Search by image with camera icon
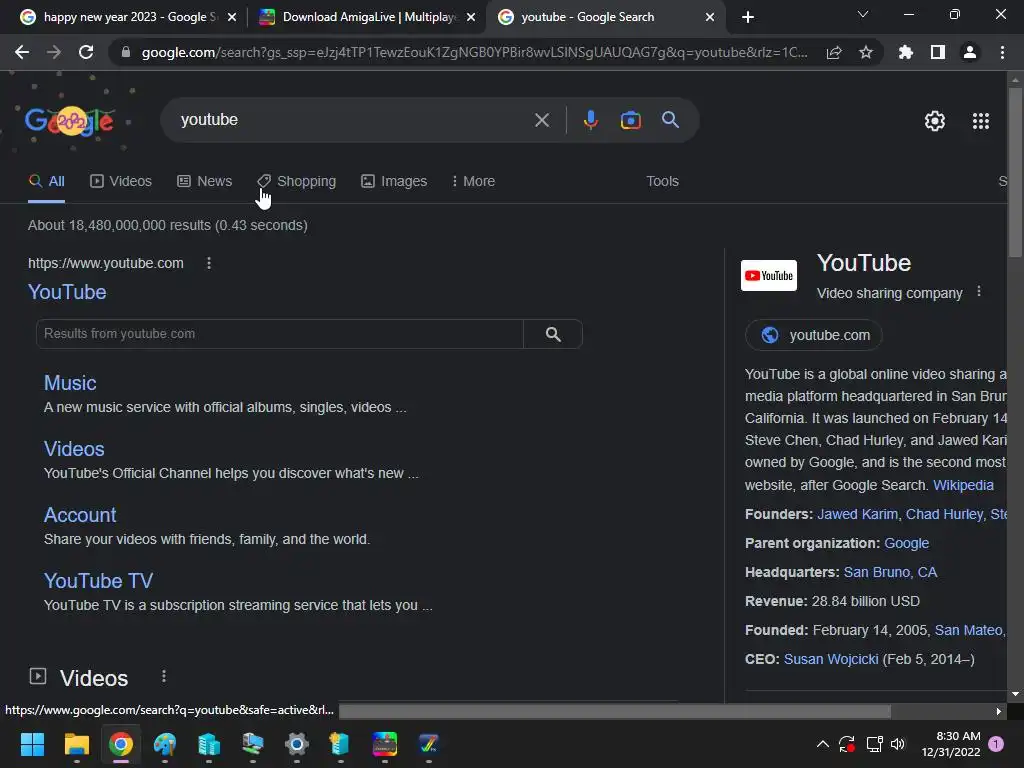1024x768 pixels. click(x=631, y=120)
